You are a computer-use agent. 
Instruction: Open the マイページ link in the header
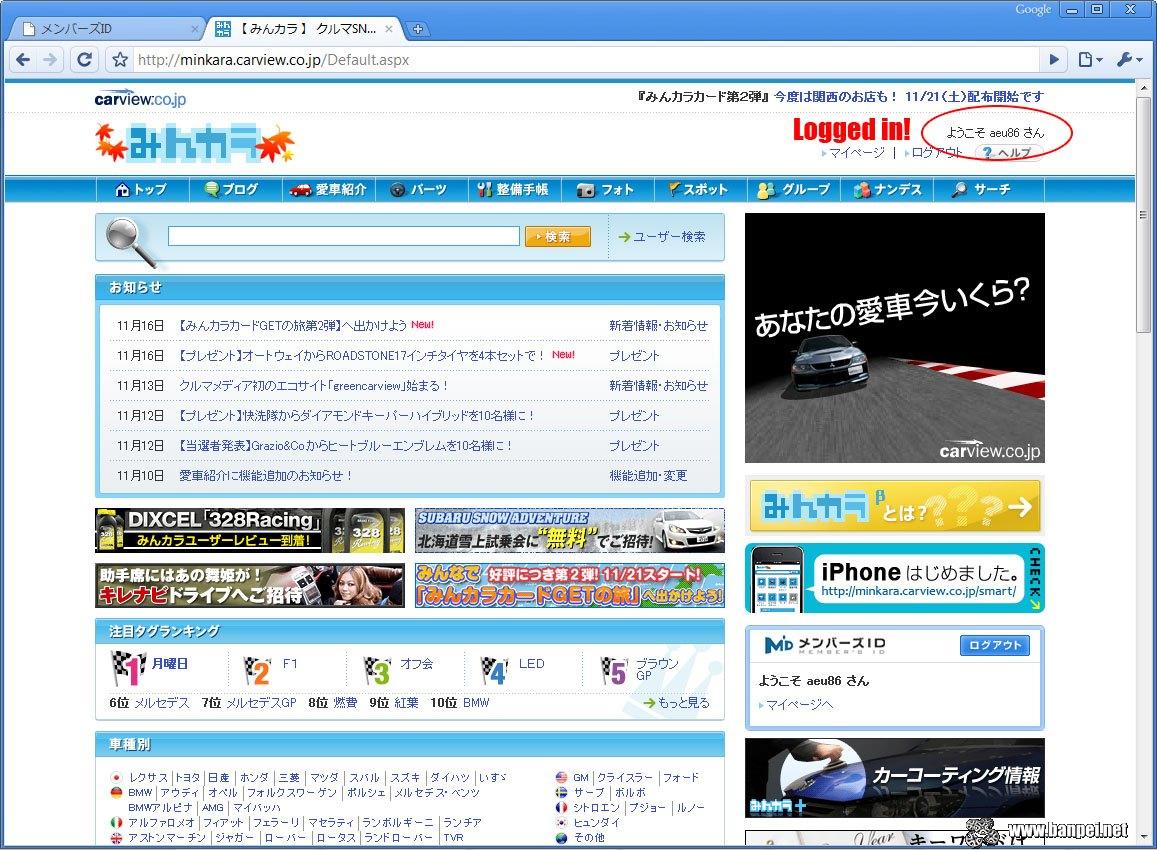point(857,153)
